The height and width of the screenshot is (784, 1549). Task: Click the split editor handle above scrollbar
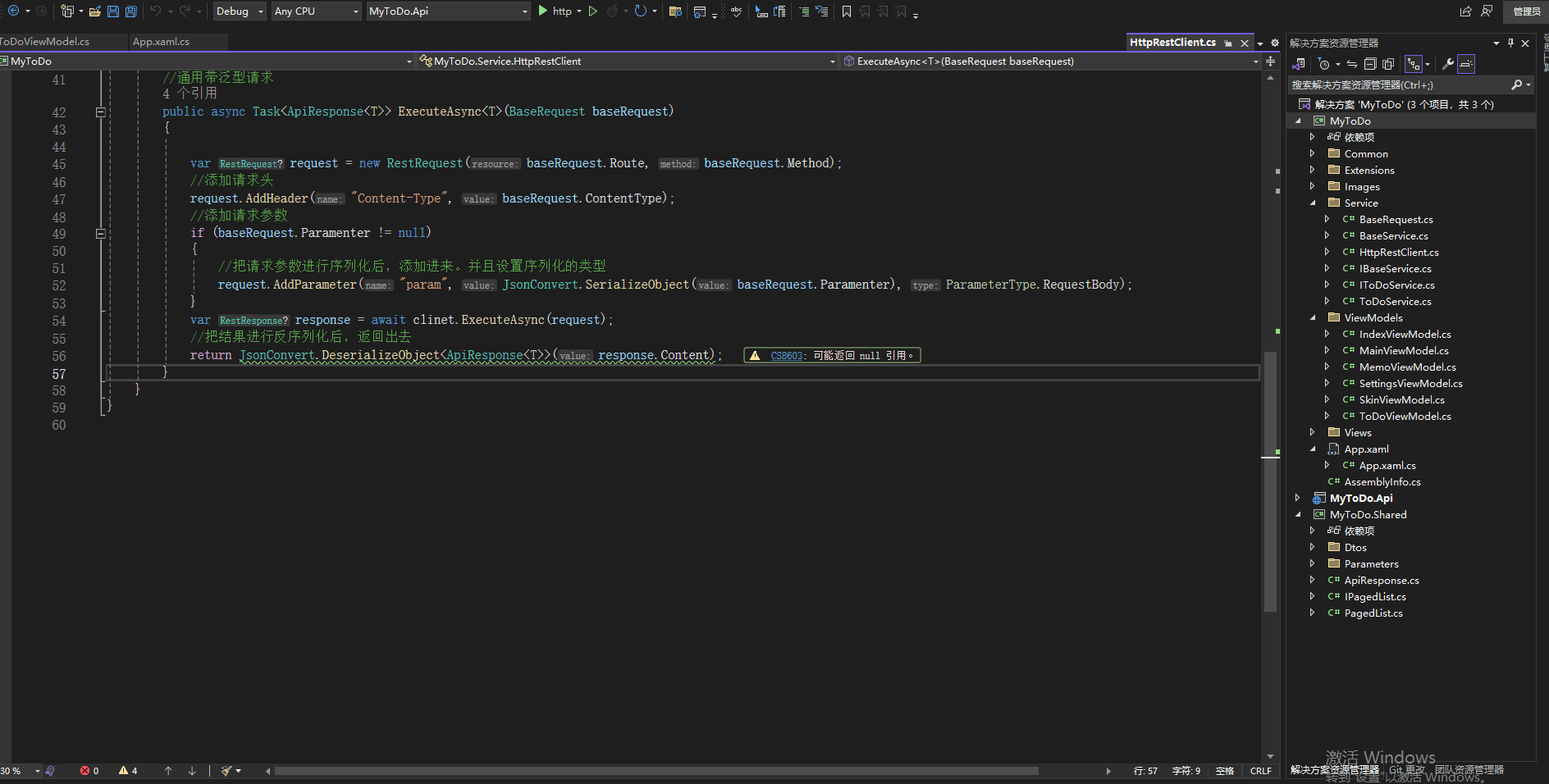(1271, 62)
